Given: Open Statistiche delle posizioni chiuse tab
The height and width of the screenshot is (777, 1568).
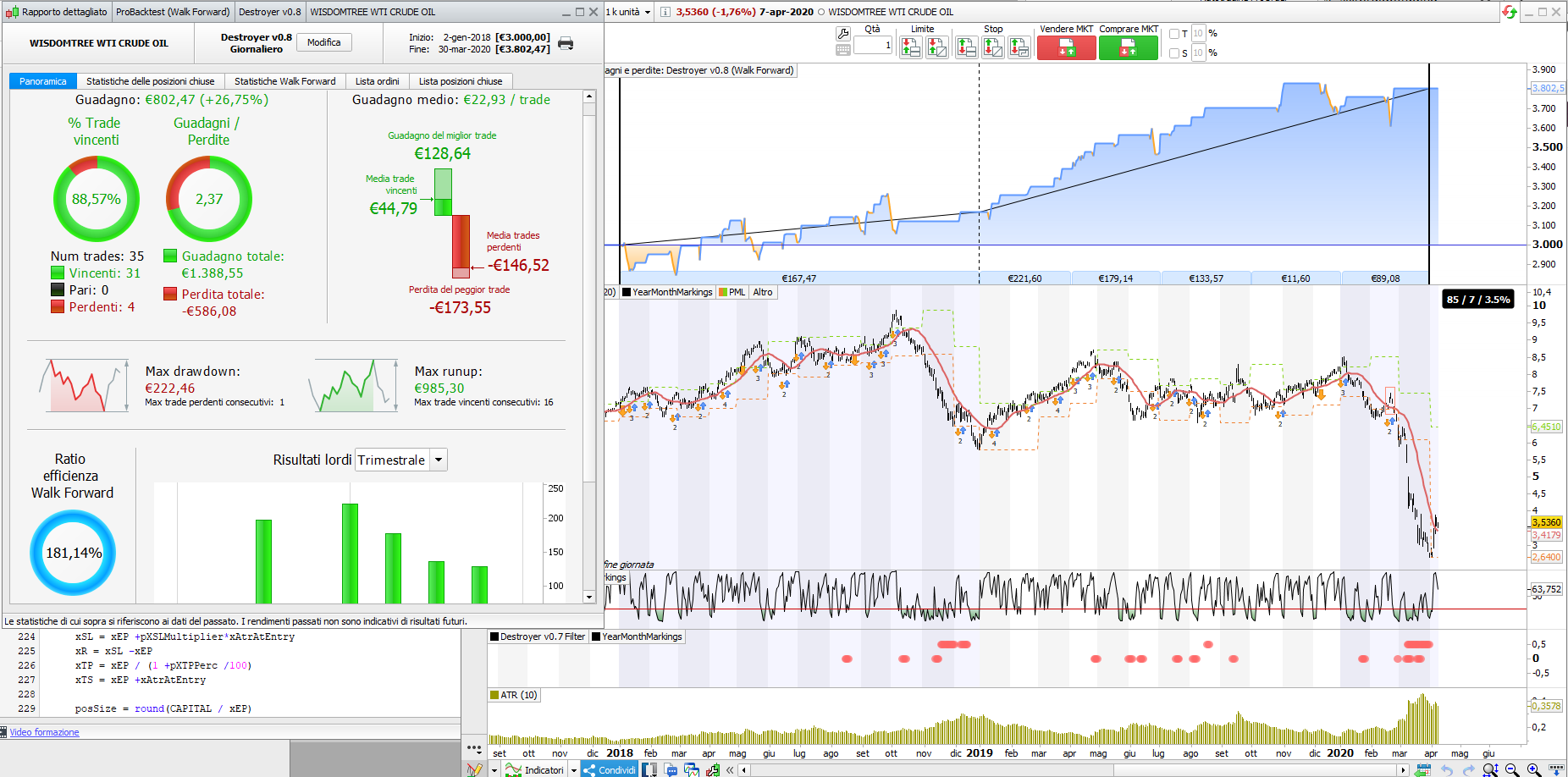Looking at the screenshot, I should coord(151,81).
